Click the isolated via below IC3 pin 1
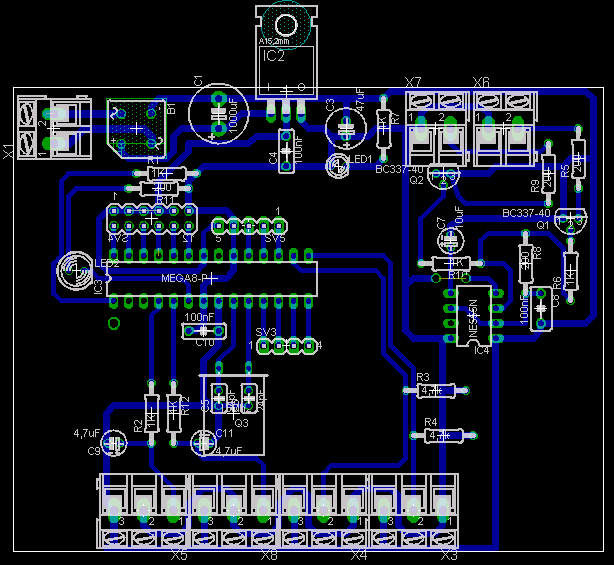The height and width of the screenshot is (565, 614). (114, 323)
